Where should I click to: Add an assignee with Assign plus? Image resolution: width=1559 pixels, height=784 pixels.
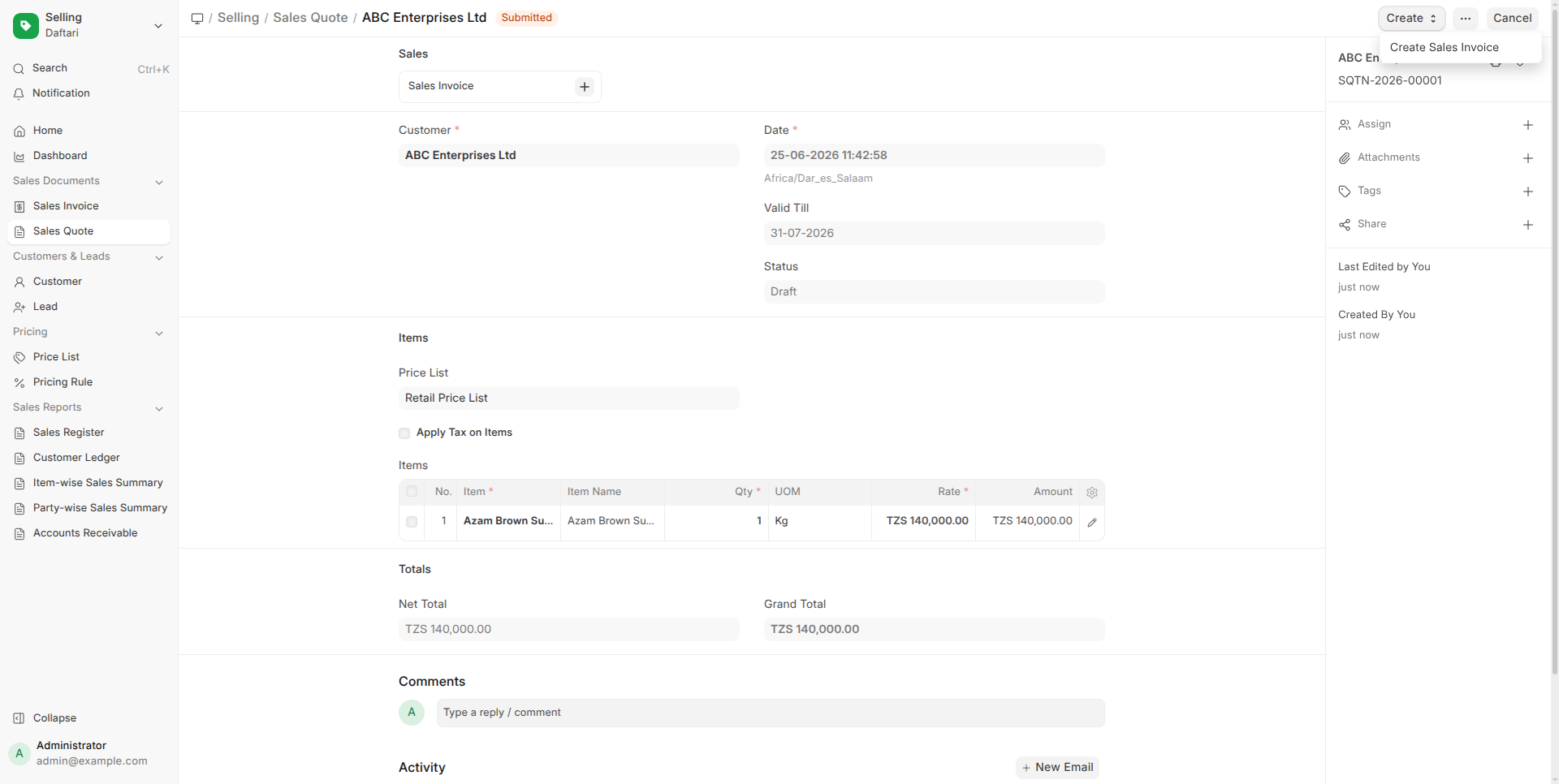click(1528, 125)
